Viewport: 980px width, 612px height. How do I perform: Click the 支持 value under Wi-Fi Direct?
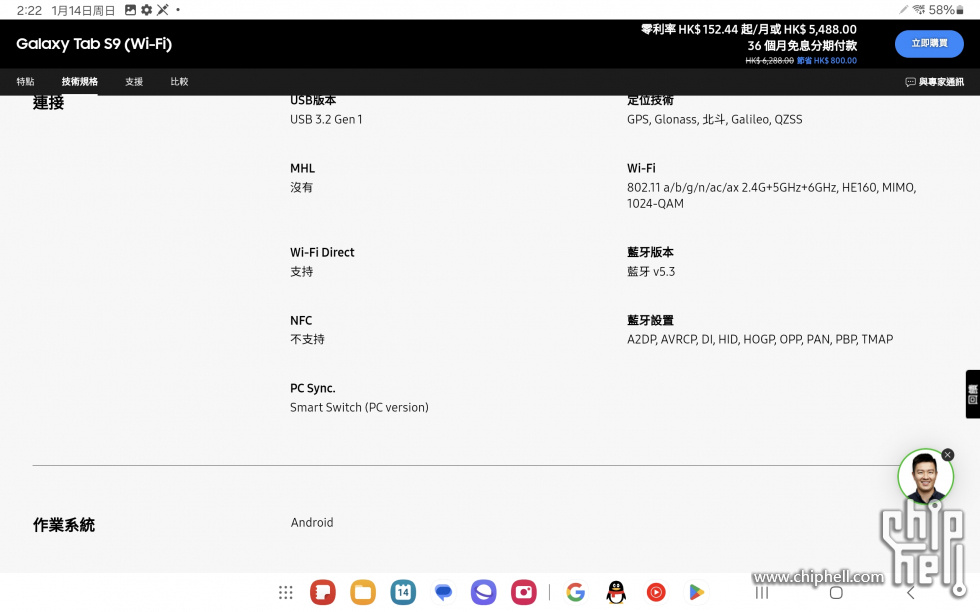(x=301, y=272)
